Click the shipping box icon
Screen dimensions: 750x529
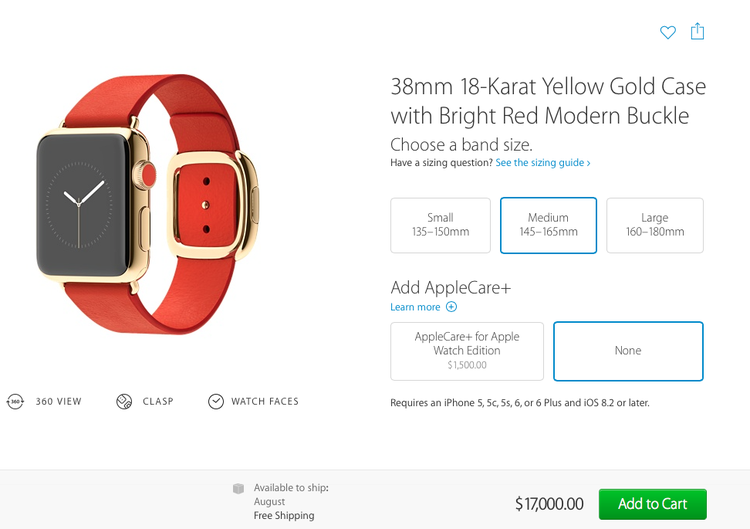pyautogui.click(x=238, y=488)
